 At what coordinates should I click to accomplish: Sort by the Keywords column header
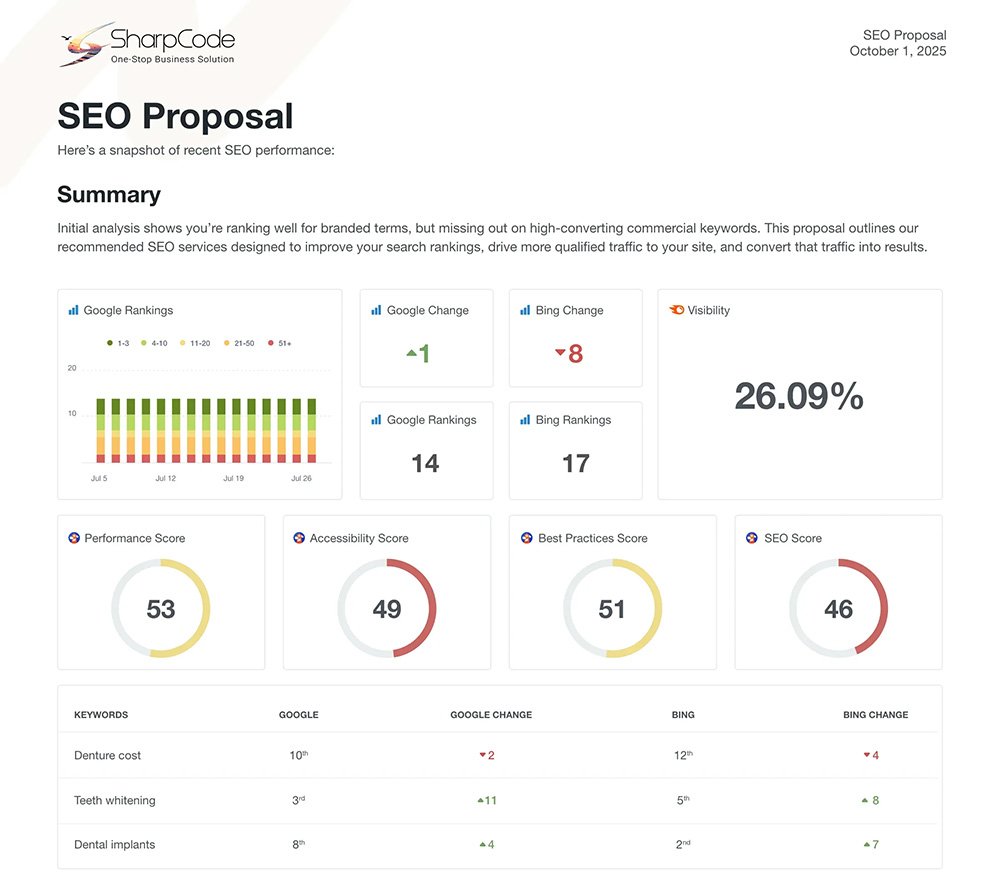pyautogui.click(x=101, y=715)
